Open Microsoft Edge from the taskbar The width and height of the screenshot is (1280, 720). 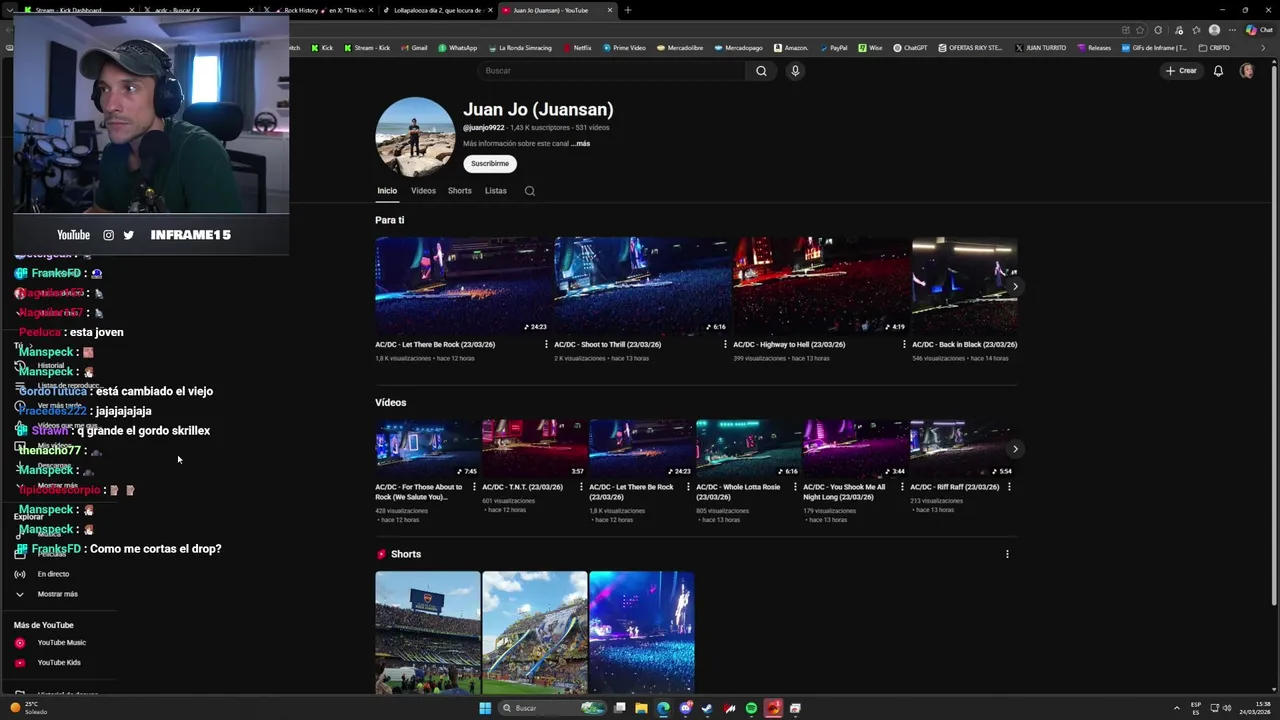pyautogui.click(x=663, y=708)
